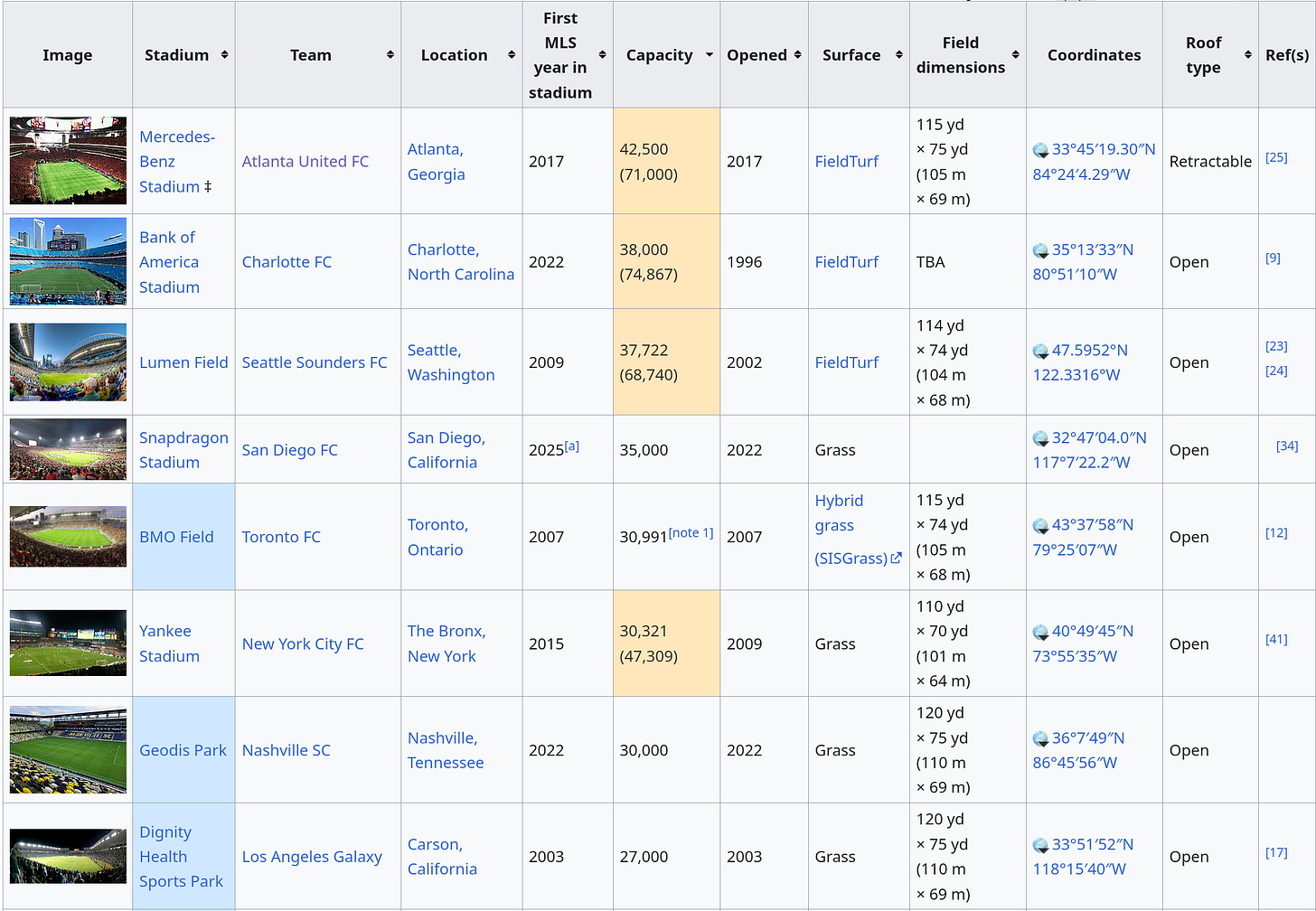This screenshot has height=911, width=1316.
Task: Sort table by Team column arrows
Action: click(390, 55)
